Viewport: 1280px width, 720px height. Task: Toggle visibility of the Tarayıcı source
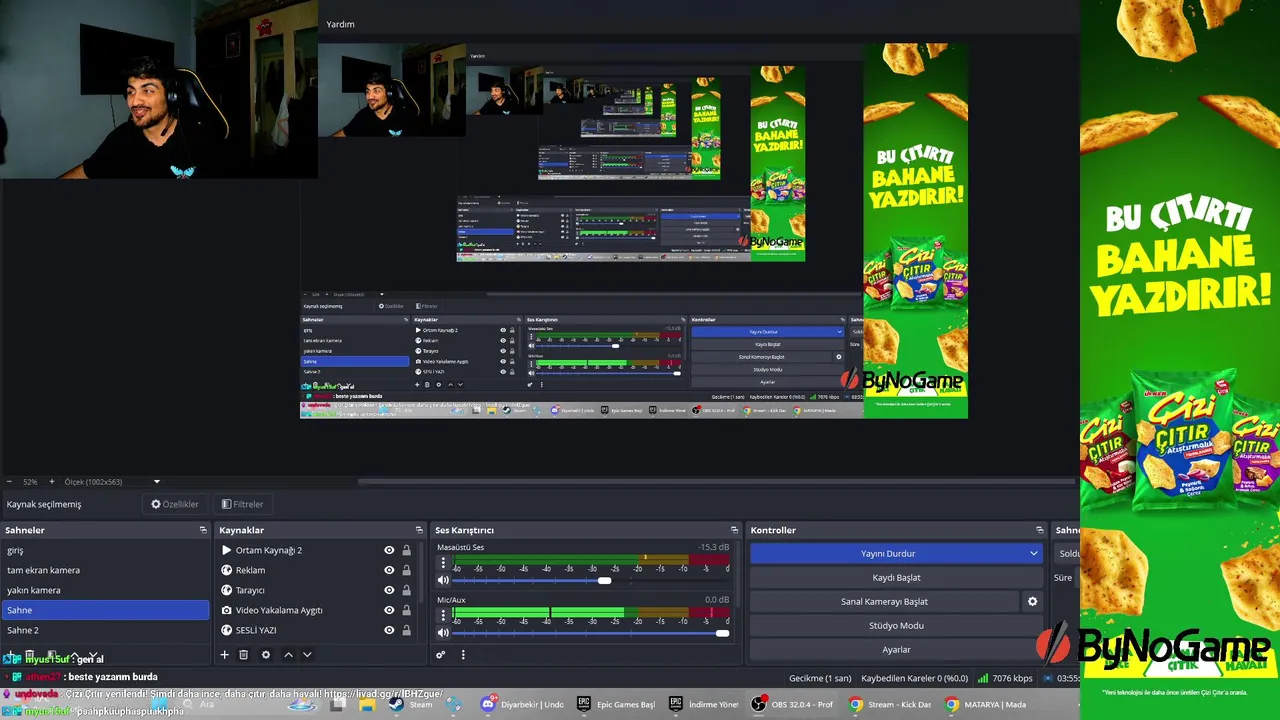(389, 590)
